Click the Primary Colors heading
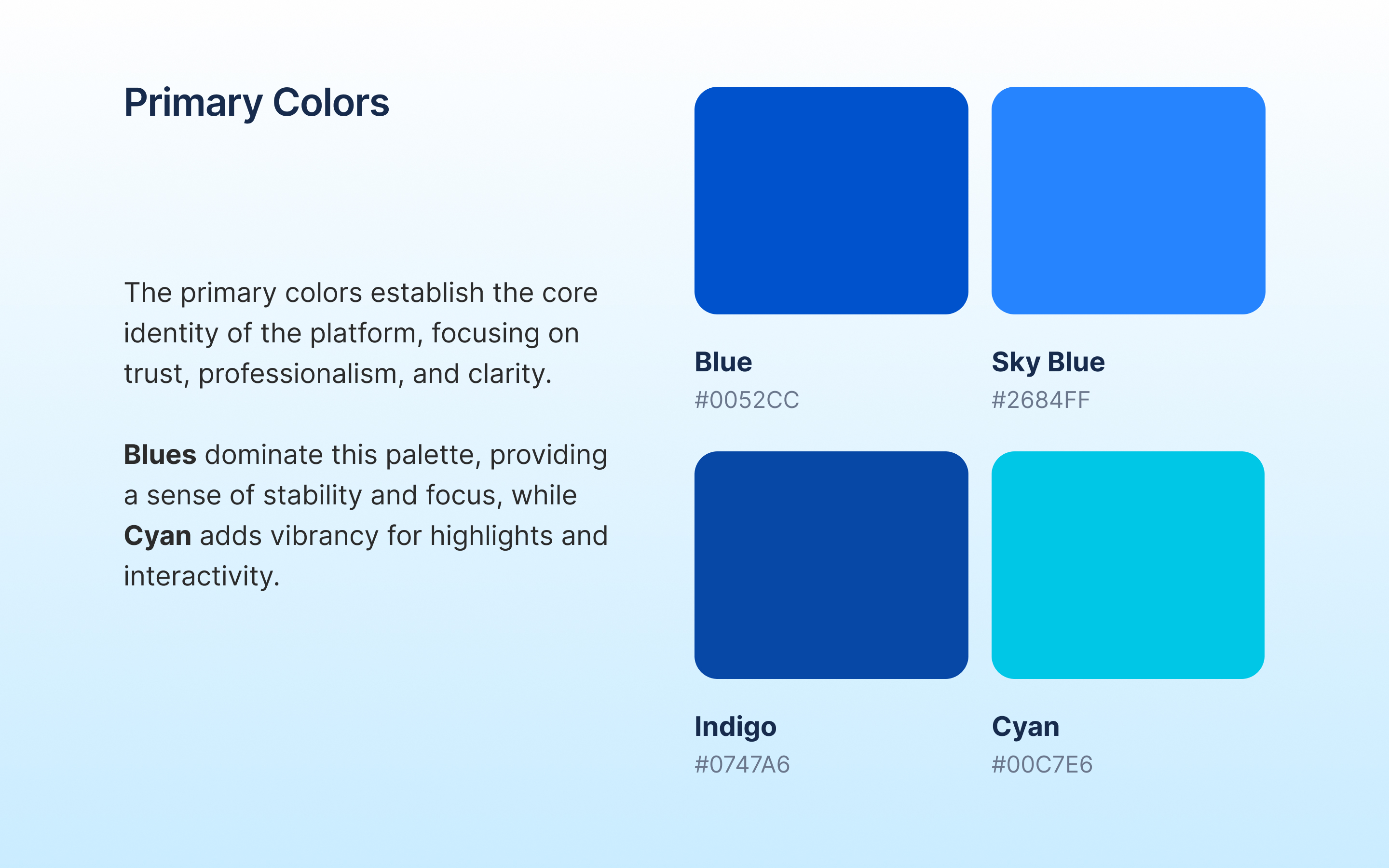Viewport: 1389px width, 868px height. click(257, 103)
